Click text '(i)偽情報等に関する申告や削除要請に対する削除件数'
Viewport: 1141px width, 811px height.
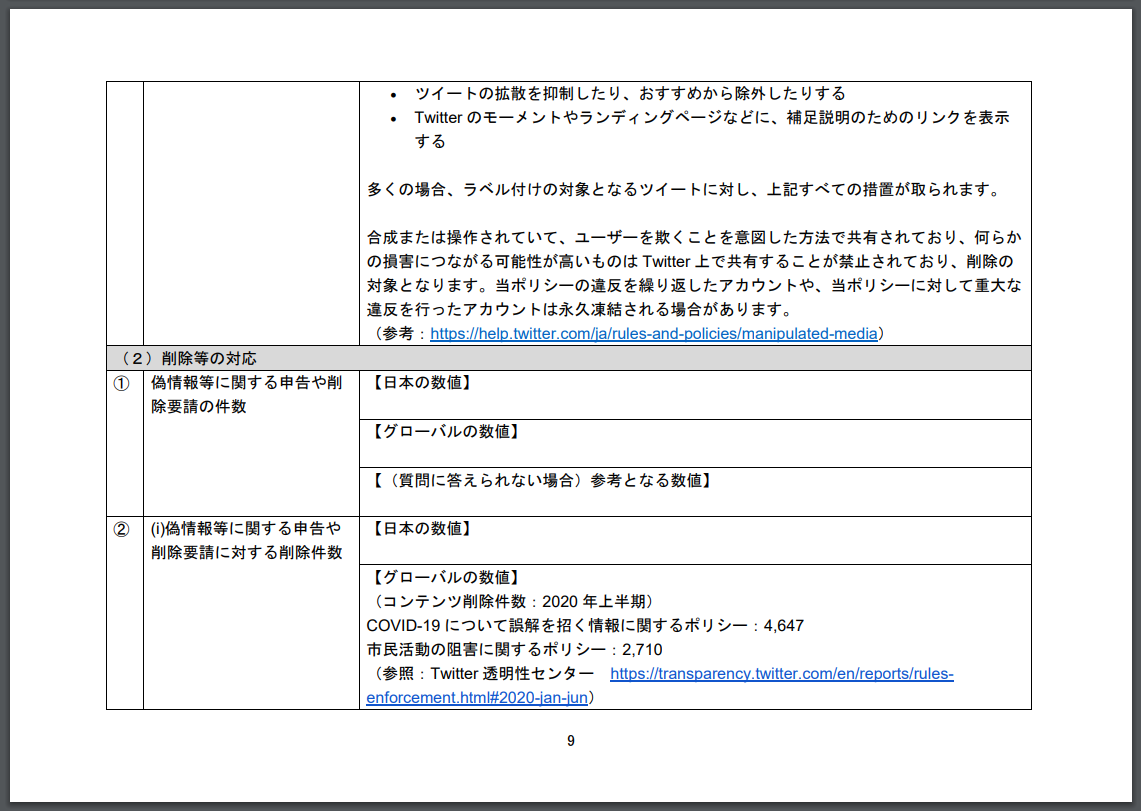[x=246, y=540]
